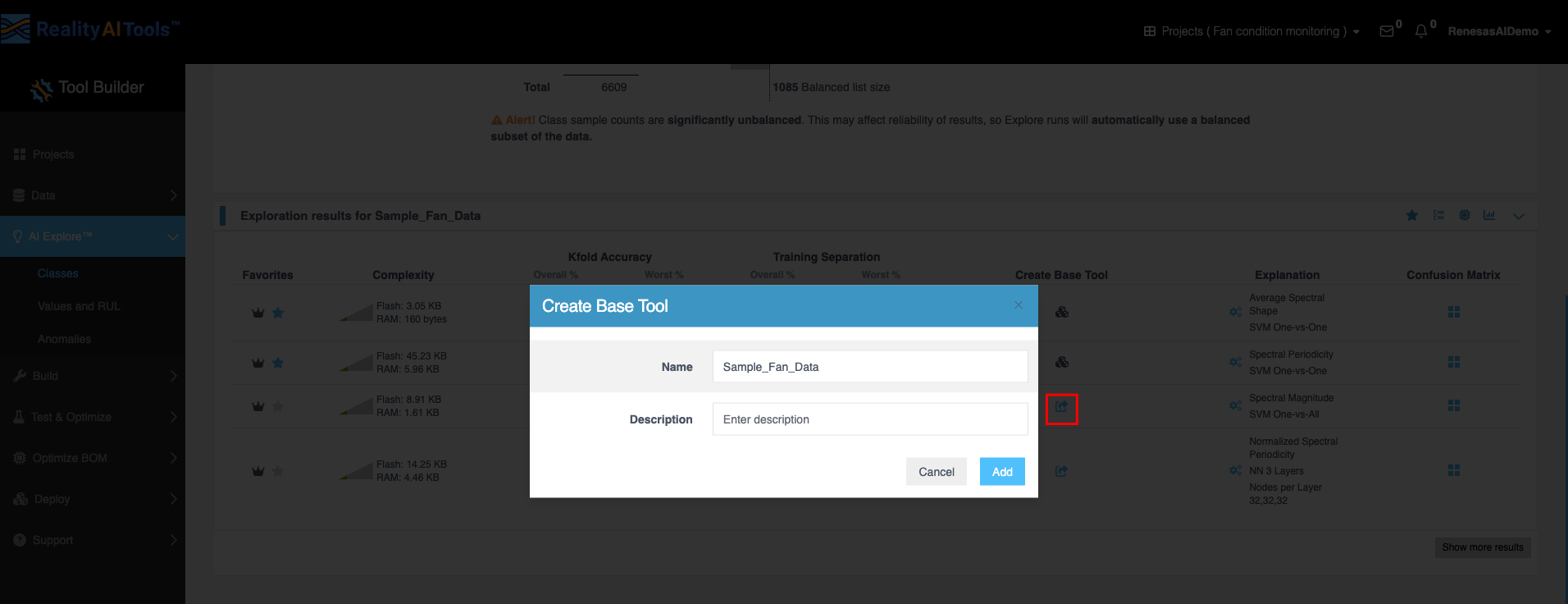Open the bell alerts icon
Screen dimensions: 1568x604
point(1421,31)
